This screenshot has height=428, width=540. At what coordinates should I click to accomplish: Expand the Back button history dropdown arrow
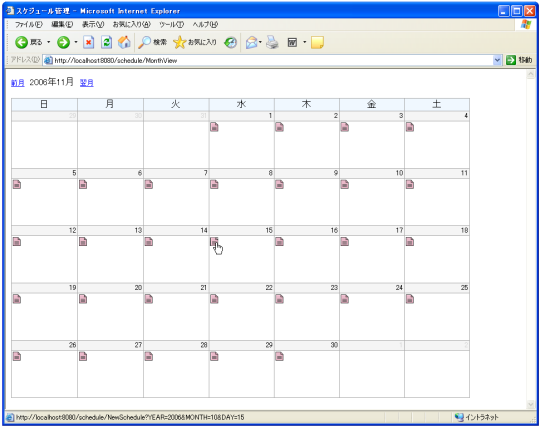49,42
